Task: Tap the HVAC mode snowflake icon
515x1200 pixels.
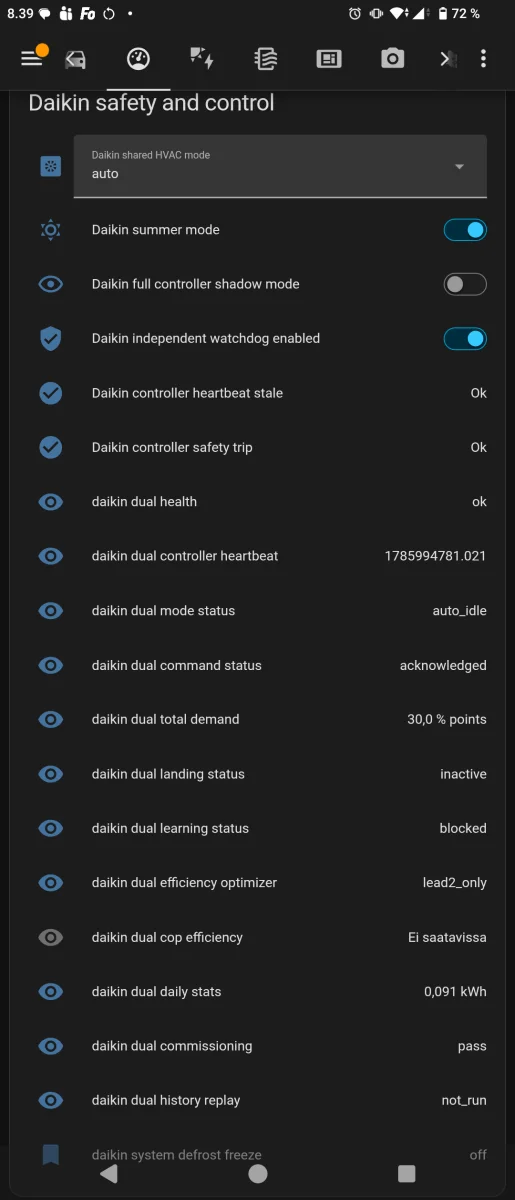Action: point(50,166)
